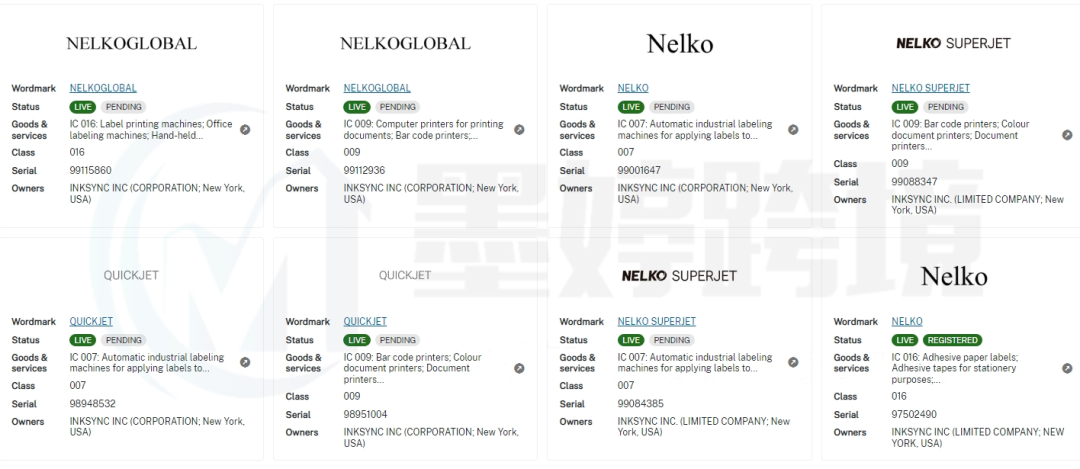
Task: Open NELKOGLOBAL wordmark link for class 009
Action: 377,88
